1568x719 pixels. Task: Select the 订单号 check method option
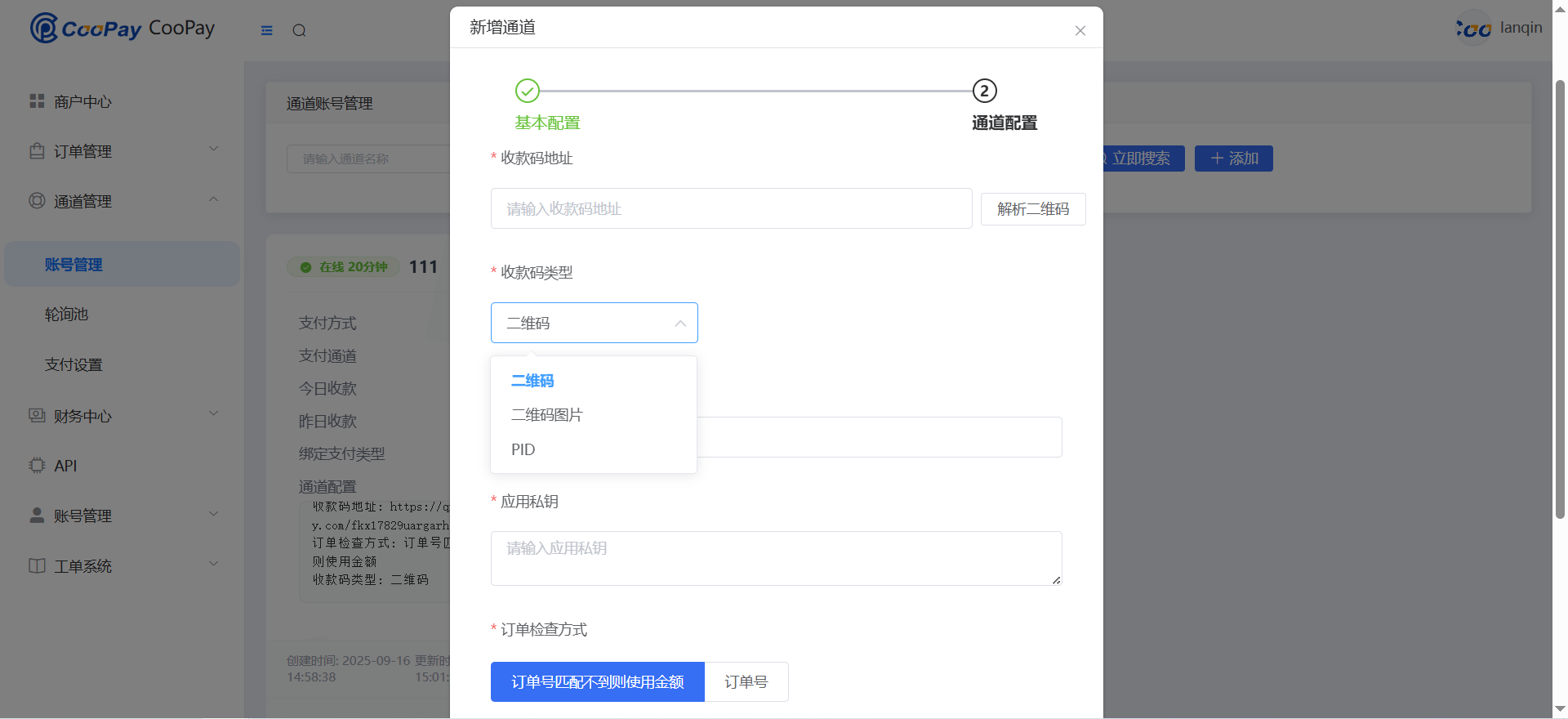(x=746, y=681)
